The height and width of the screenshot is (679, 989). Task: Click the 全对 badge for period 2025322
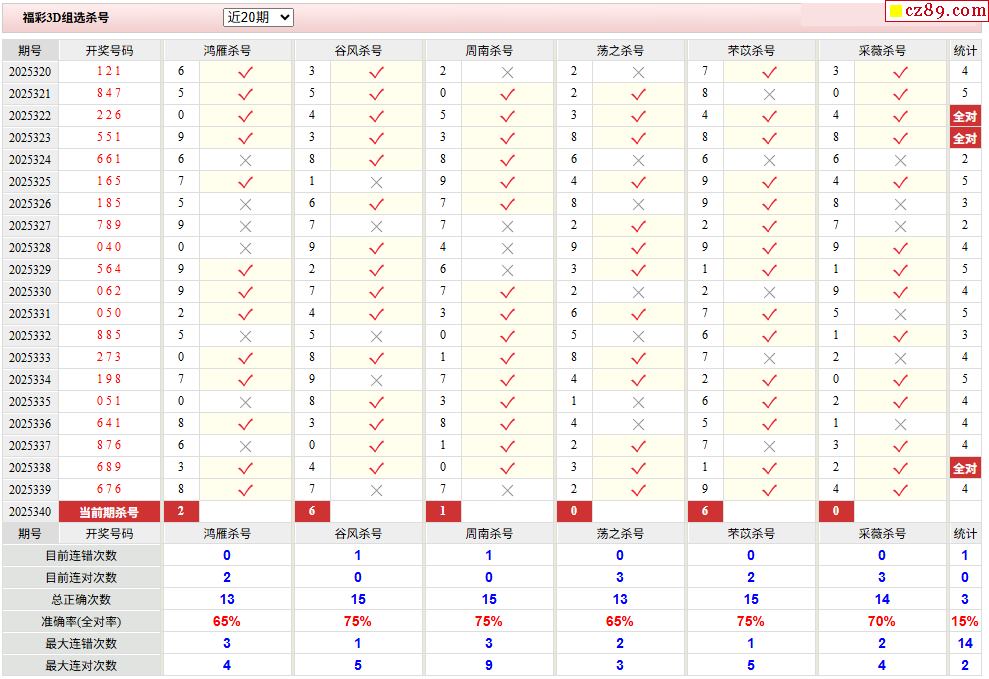tap(964, 116)
